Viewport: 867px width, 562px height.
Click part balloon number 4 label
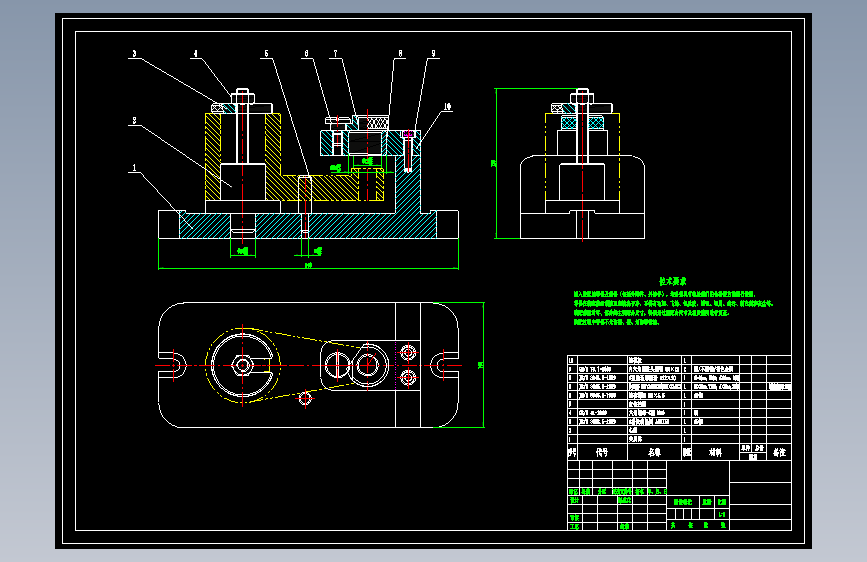pyautogui.click(x=195, y=54)
